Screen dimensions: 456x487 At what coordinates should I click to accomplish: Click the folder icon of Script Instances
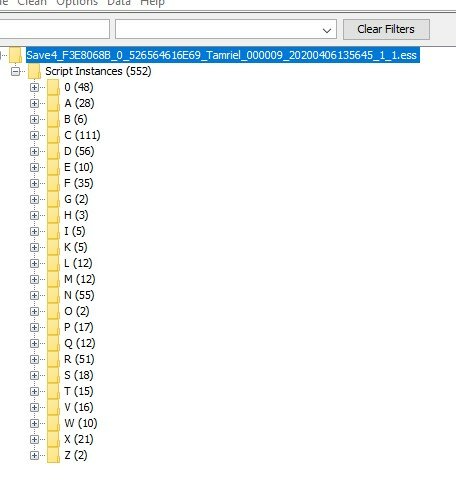[x=35, y=71]
